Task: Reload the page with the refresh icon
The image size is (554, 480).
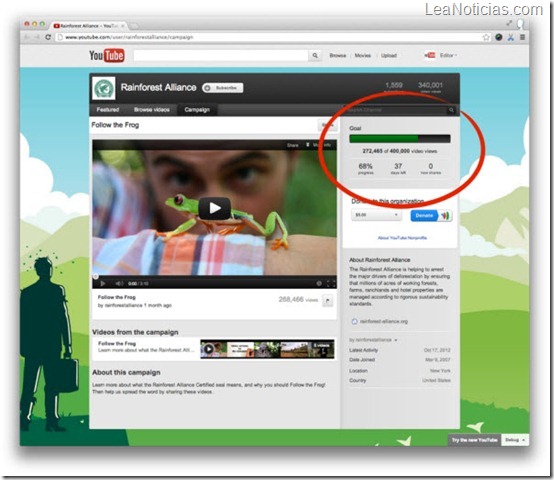Action: coord(48,37)
